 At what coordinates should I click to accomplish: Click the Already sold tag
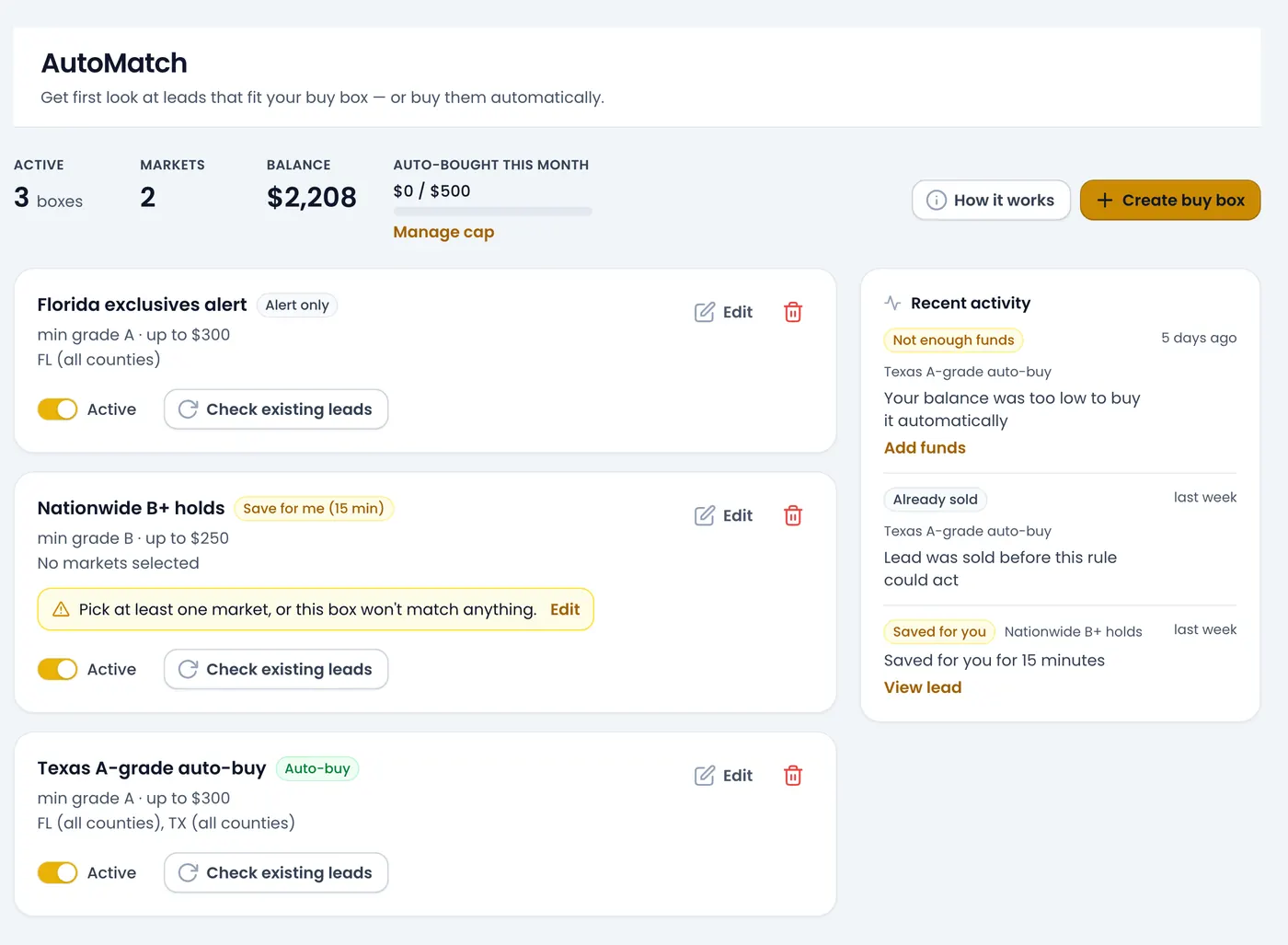936,500
